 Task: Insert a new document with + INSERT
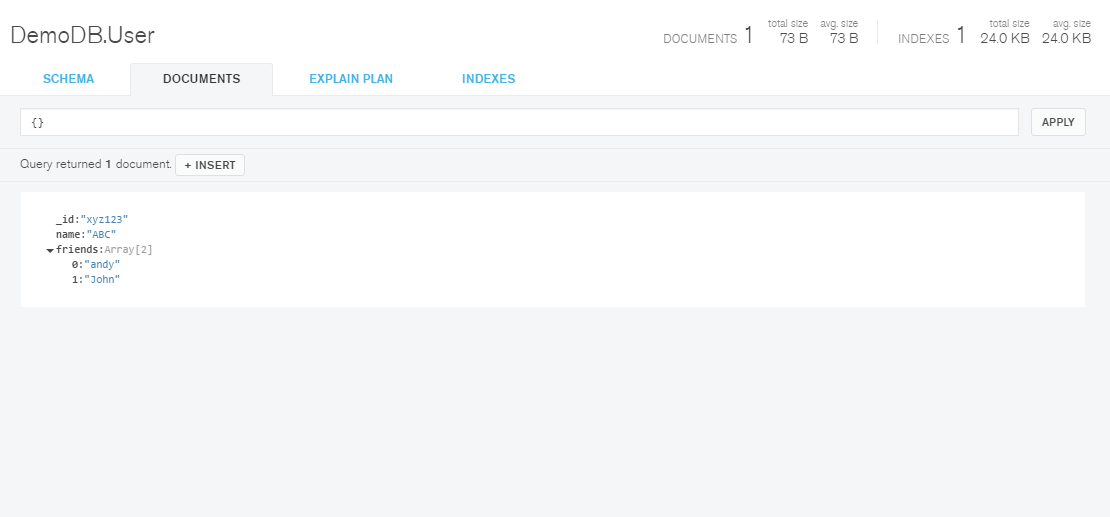point(210,165)
